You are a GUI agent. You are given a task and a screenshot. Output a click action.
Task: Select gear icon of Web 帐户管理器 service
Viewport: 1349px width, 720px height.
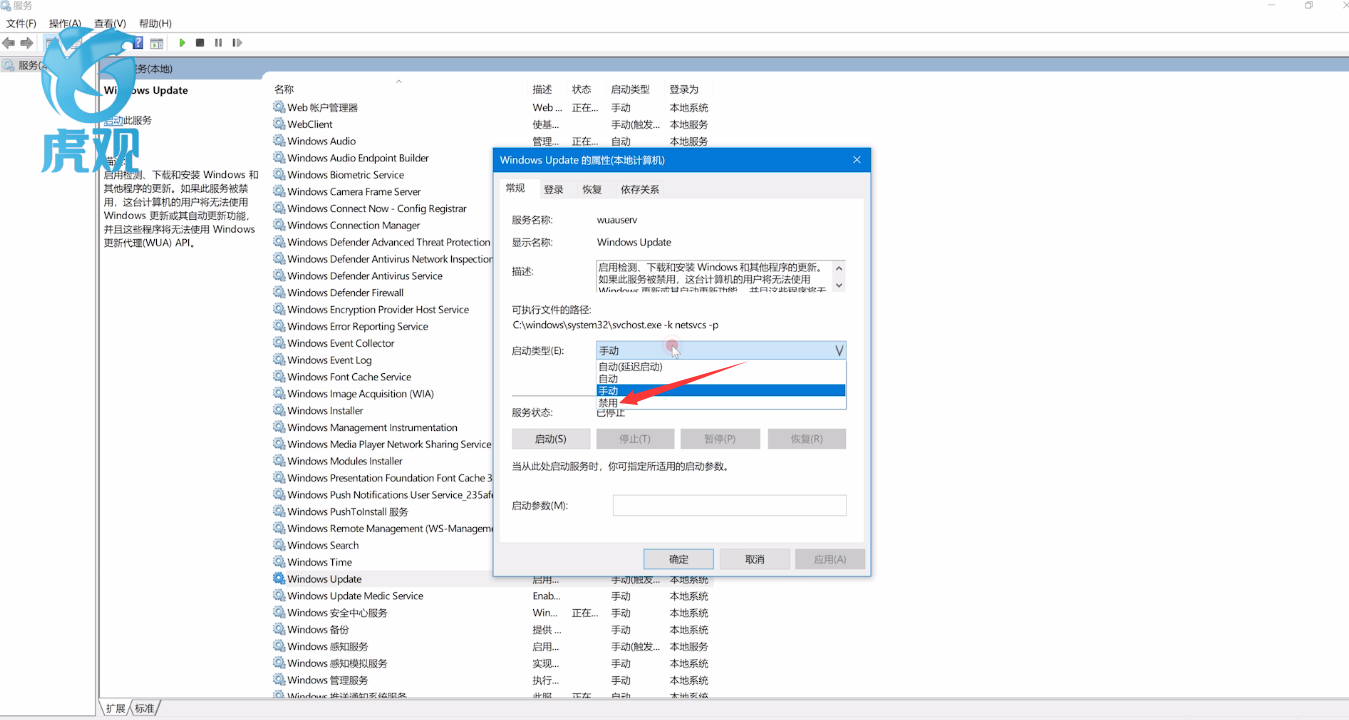pos(279,107)
